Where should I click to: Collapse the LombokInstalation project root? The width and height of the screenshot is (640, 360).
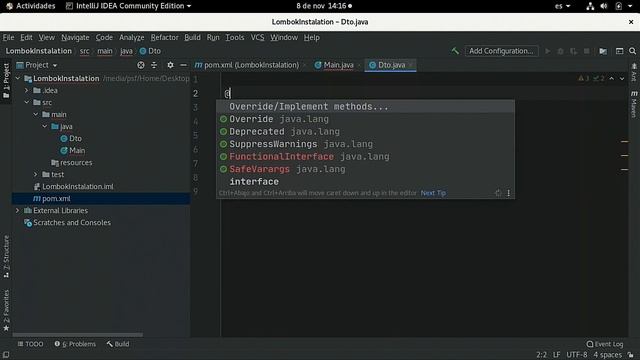click(x=18, y=78)
